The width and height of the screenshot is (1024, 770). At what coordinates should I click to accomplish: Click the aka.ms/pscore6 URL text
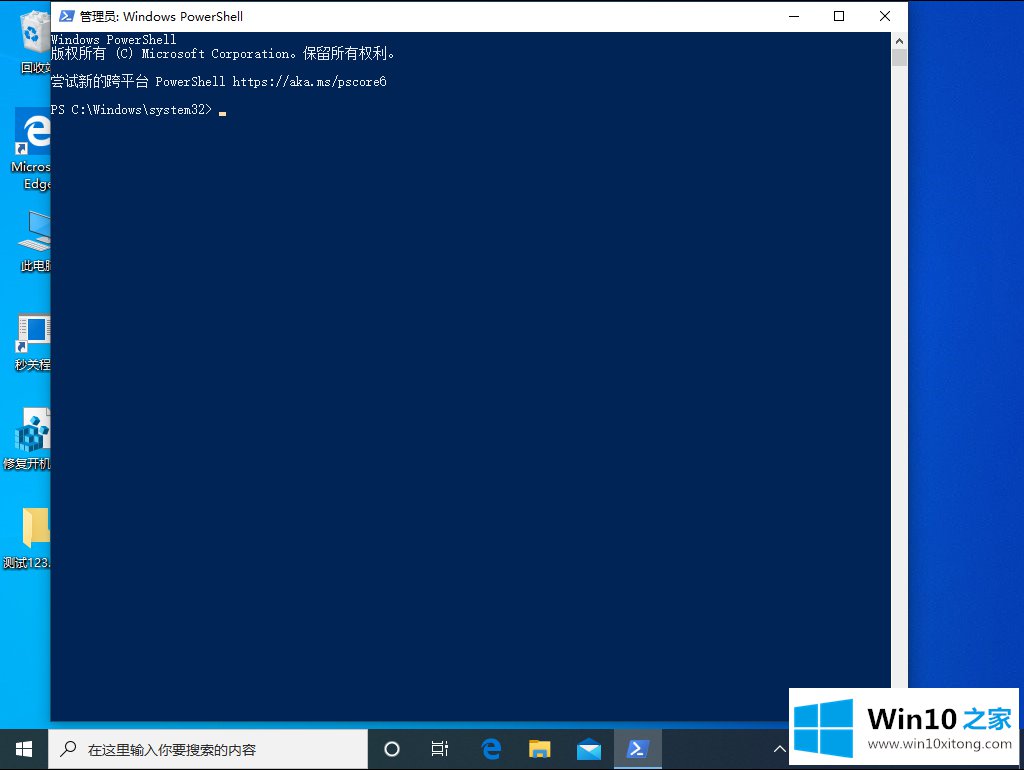(310, 82)
